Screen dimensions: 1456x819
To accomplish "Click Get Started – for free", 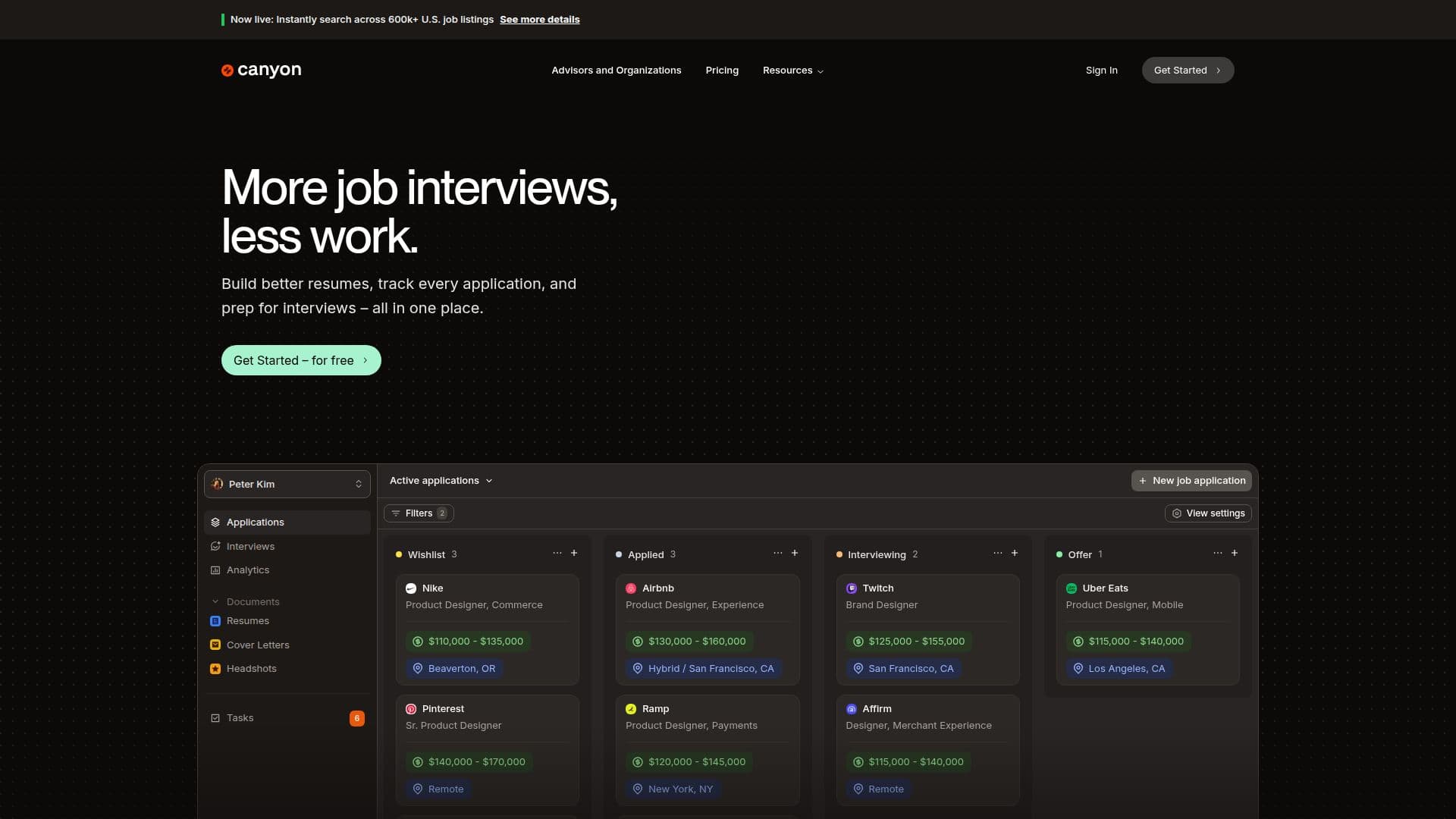I will click(x=301, y=360).
